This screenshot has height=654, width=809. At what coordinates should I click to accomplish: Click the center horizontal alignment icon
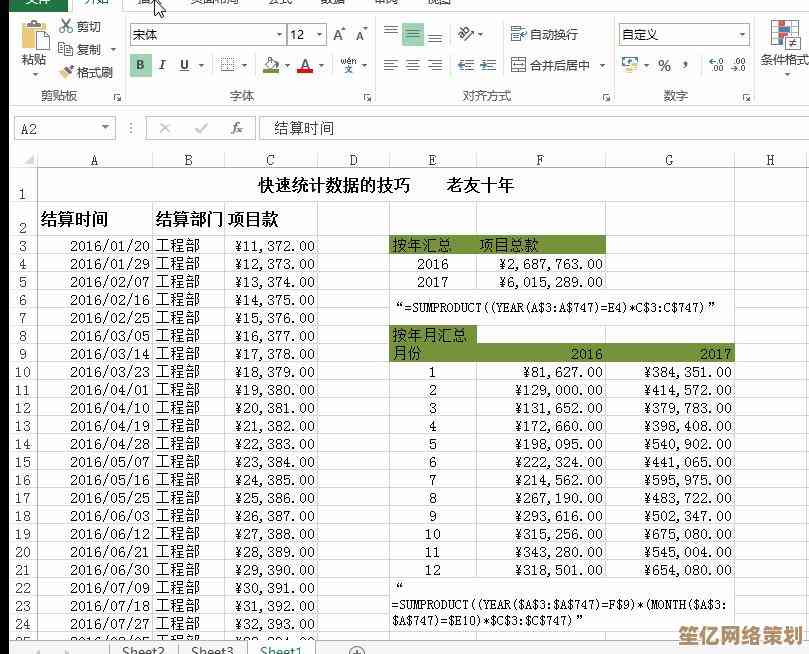coord(412,65)
